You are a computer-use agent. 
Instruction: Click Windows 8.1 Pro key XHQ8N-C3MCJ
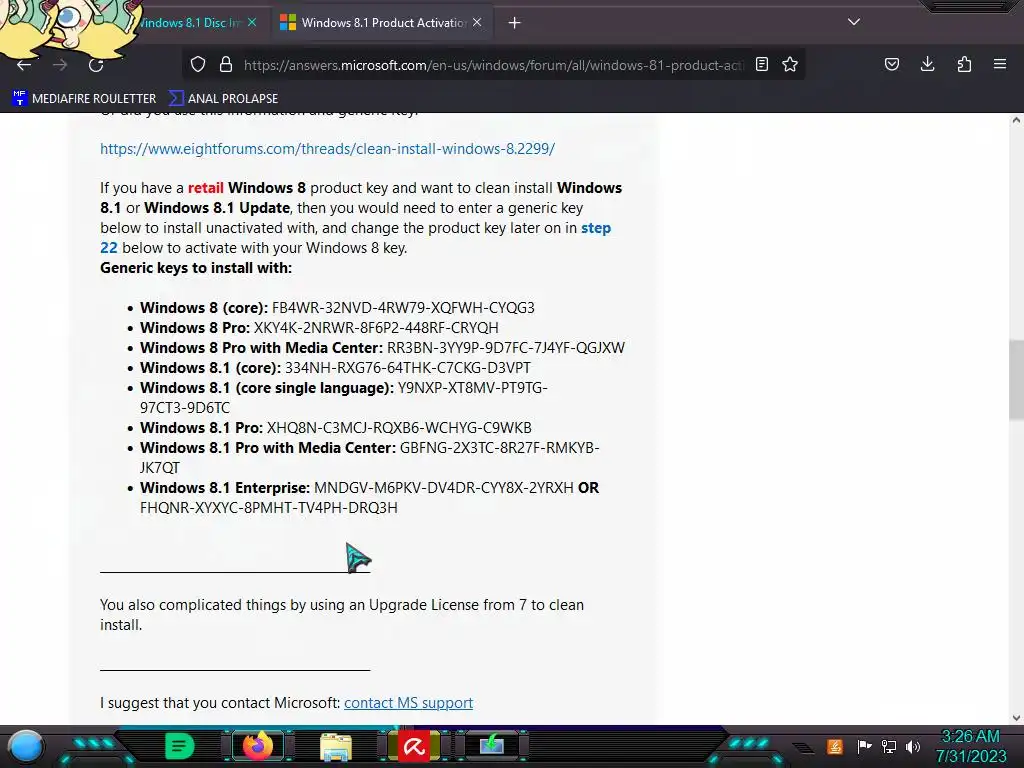[x=399, y=428]
